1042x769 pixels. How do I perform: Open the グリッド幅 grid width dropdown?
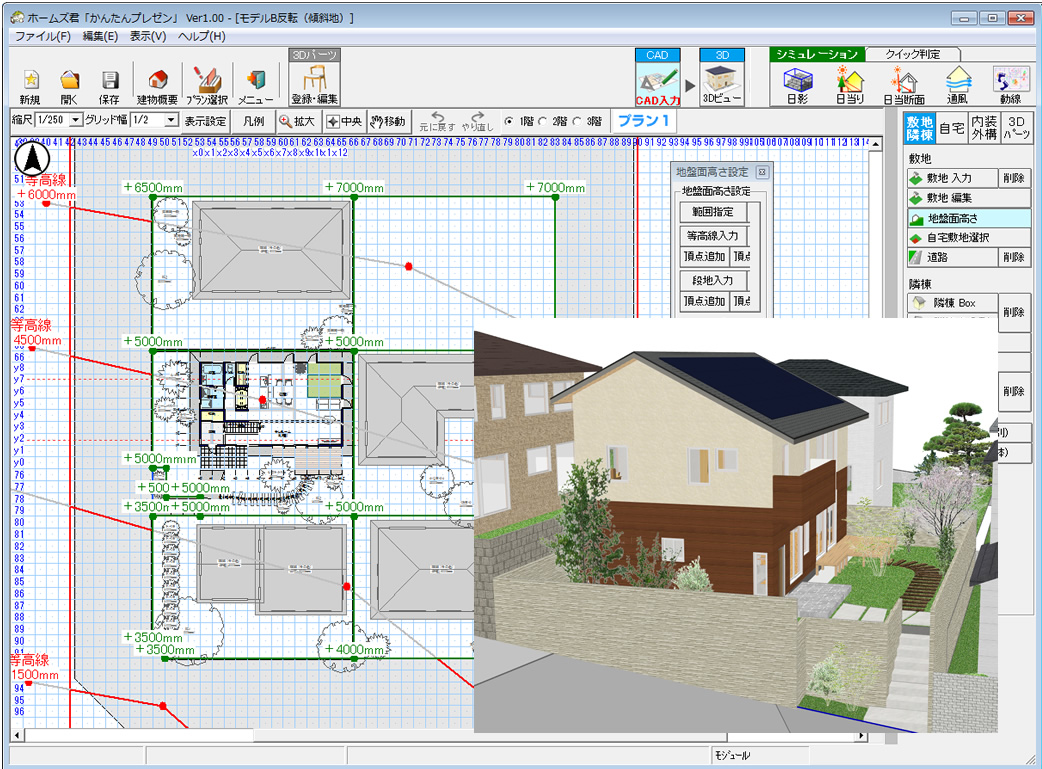[x=171, y=120]
